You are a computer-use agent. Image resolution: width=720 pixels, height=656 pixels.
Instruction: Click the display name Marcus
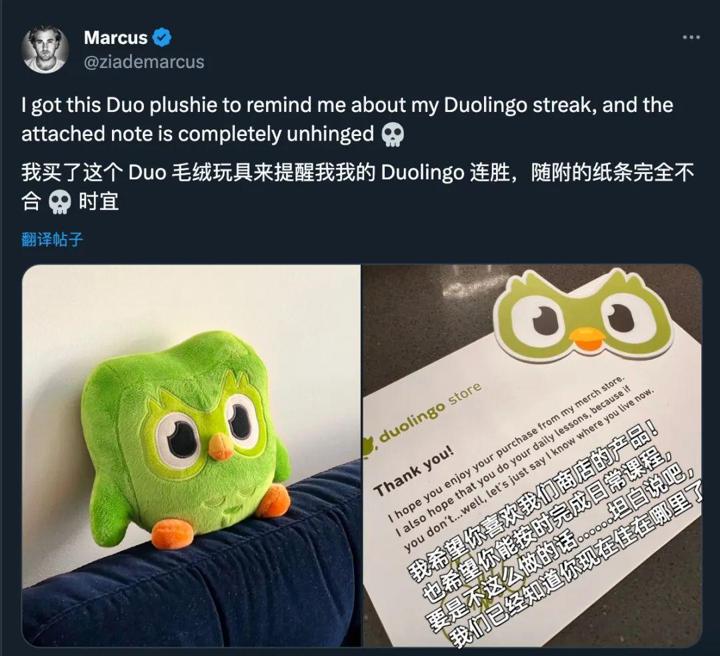(x=116, y=38)
